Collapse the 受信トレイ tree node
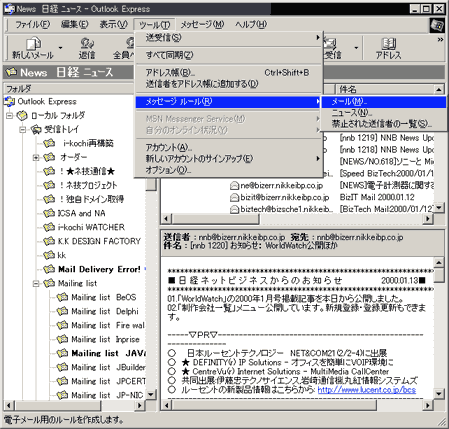Viewport: 449px width, 429px height. [23, 130]
